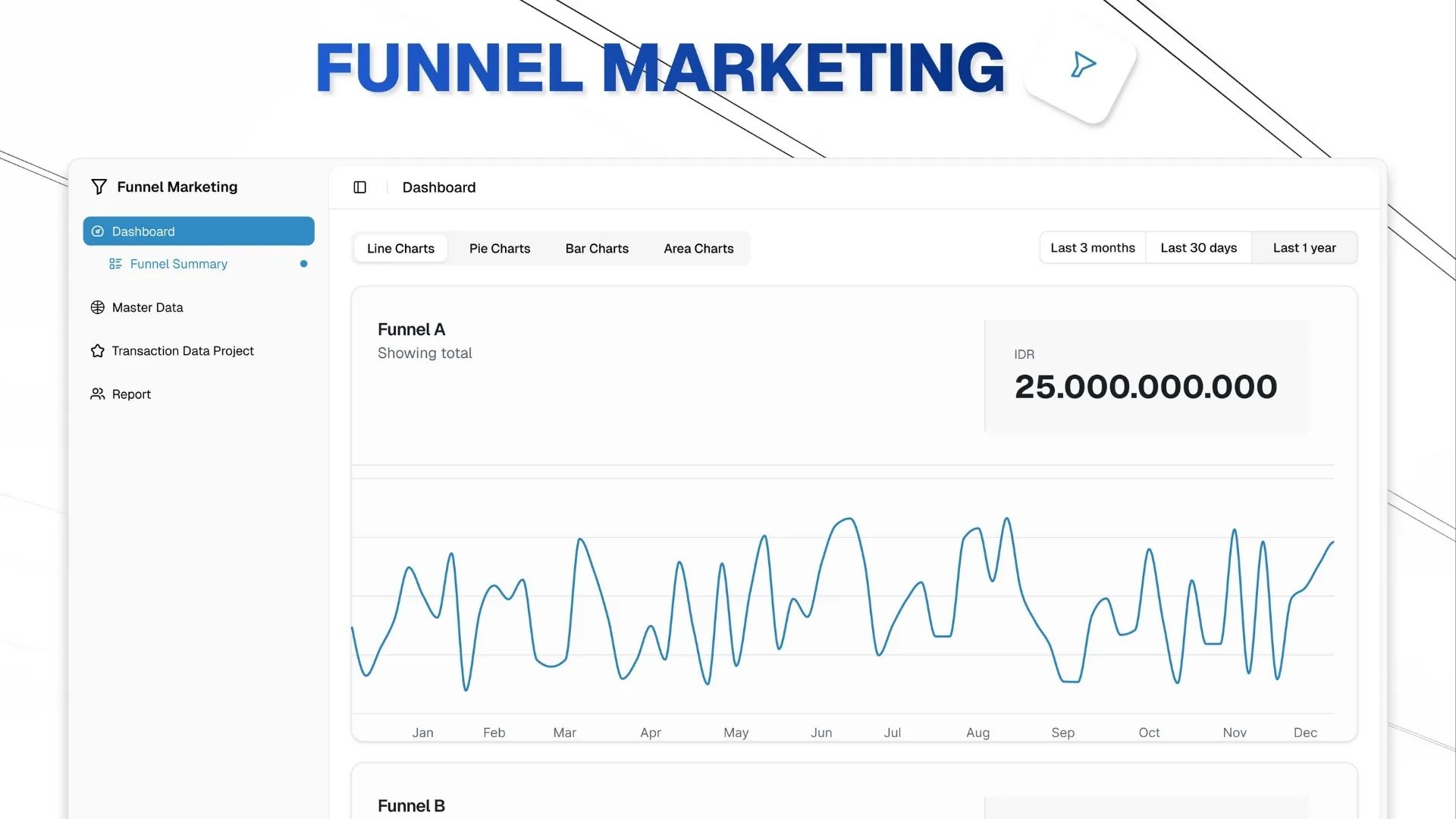Select Last 1 year range
This screenshot has width=1456, height=819.
click(x=1304, y=248)
